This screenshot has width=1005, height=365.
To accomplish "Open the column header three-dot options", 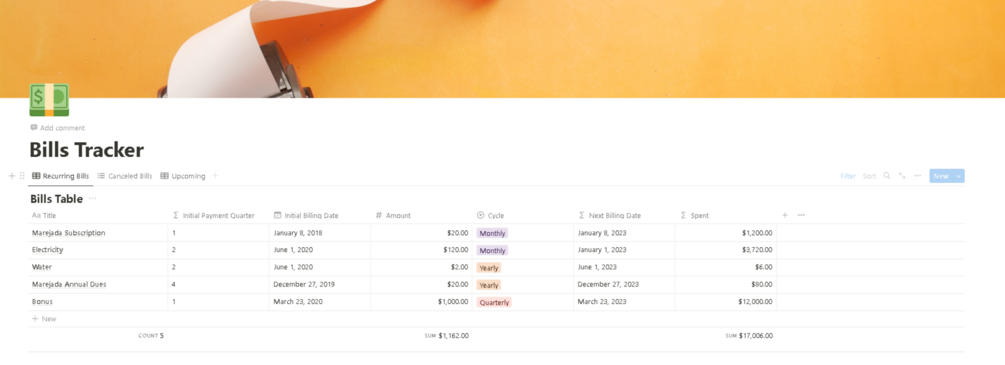I will point(801,216).
